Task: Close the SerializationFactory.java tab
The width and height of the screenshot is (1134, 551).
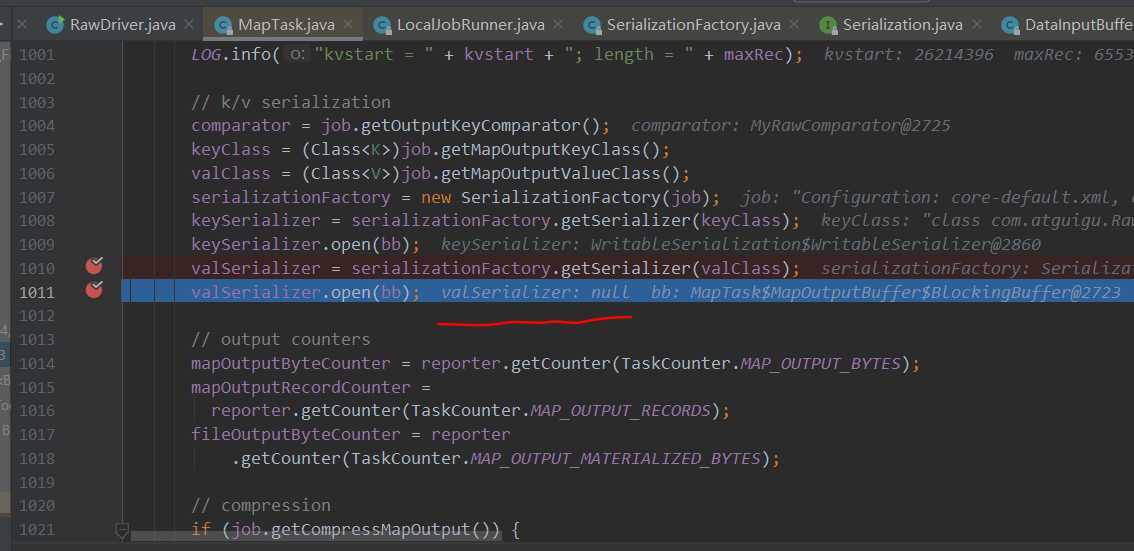Action: tap(794, 25)
